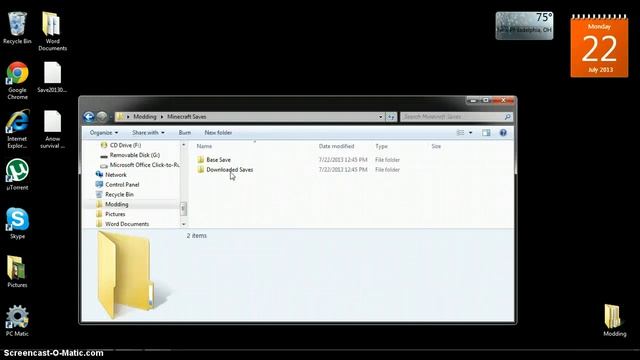The height and width of the screenshot is (360, 640).
Task: Click the weather gadget showing 75°
Action: (x=524, y=25)
